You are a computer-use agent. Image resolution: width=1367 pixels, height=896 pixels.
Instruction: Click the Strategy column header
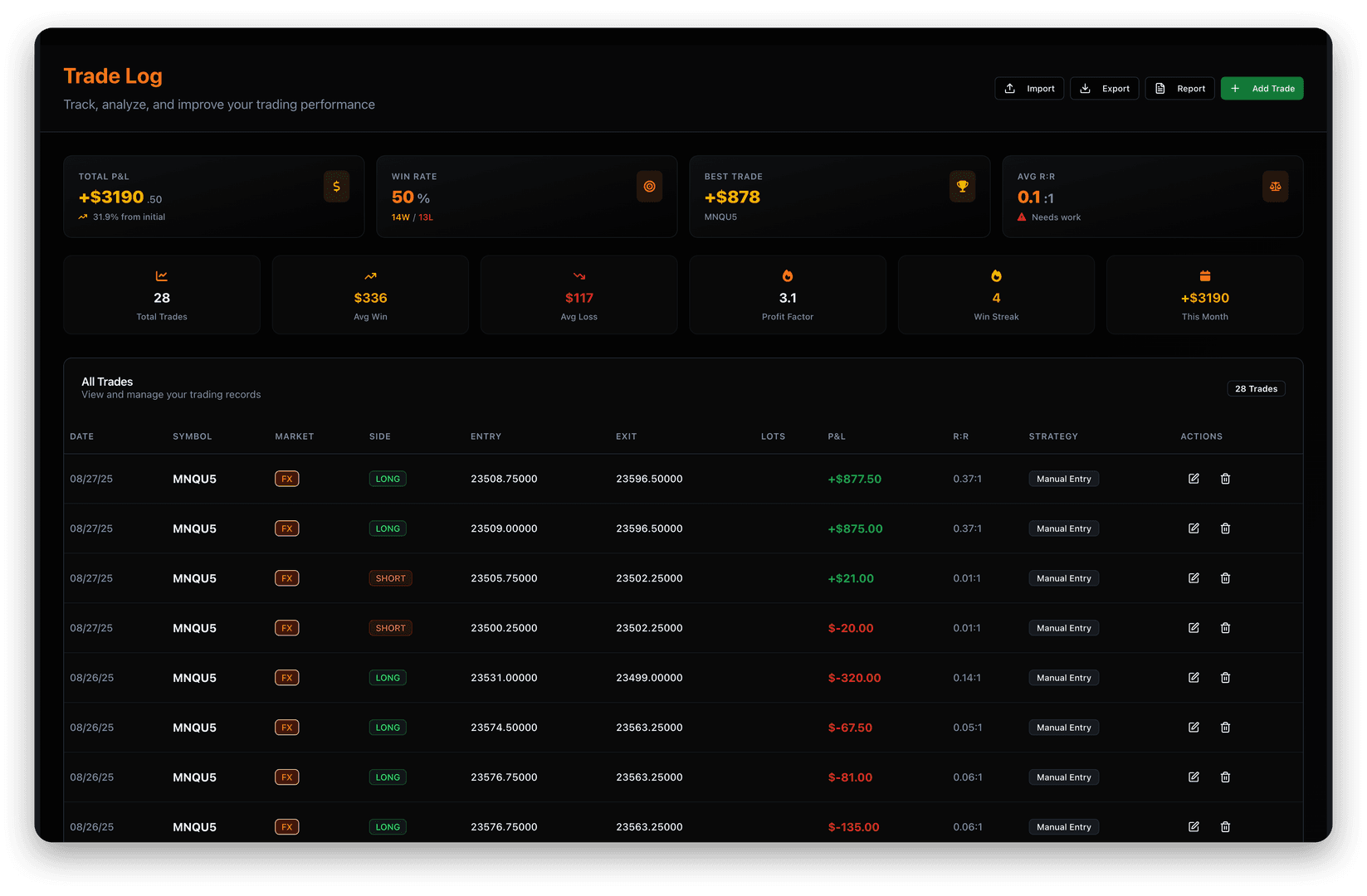1053,436
